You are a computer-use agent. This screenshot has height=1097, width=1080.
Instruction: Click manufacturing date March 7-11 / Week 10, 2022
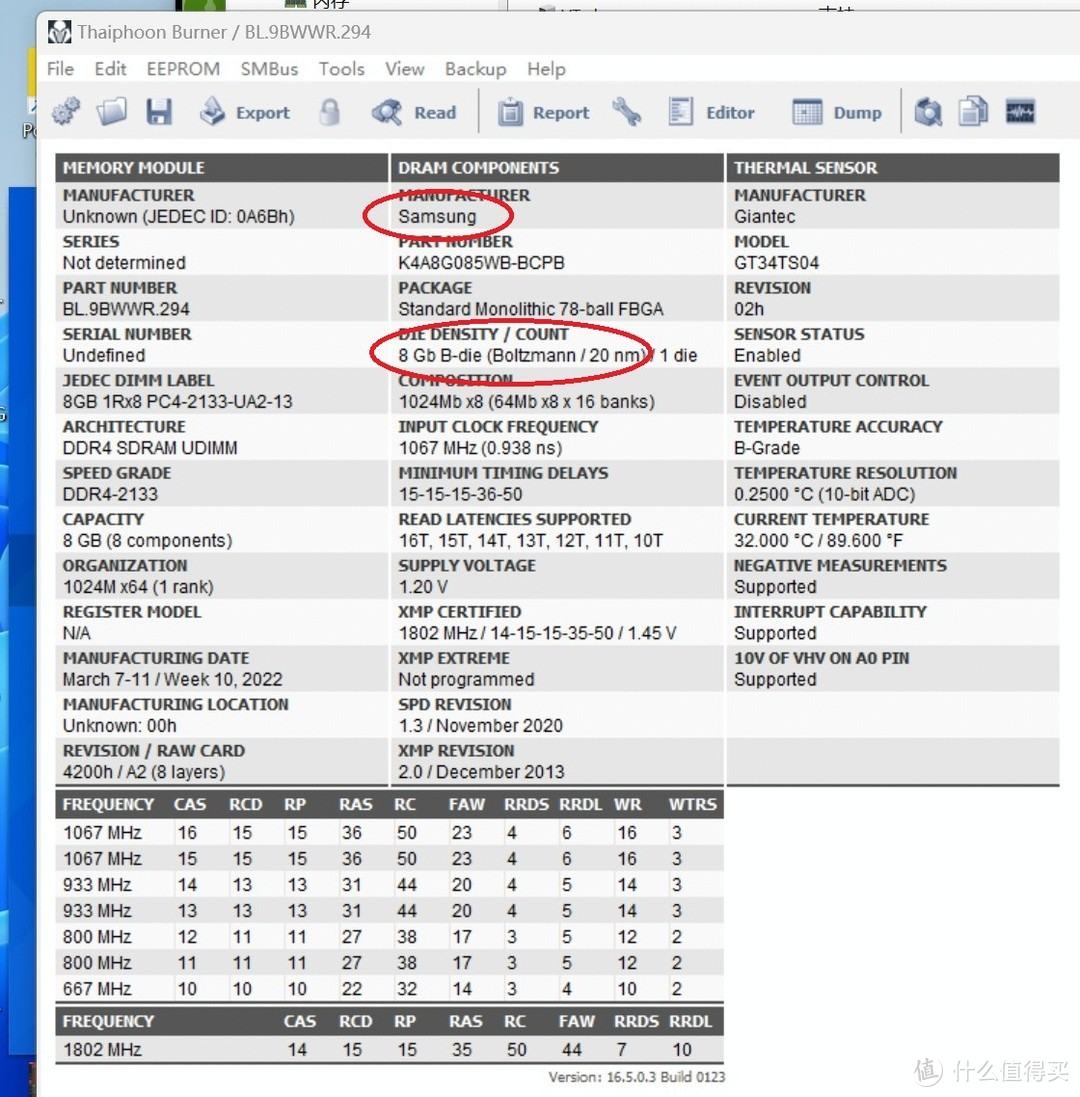click(172, 679)
